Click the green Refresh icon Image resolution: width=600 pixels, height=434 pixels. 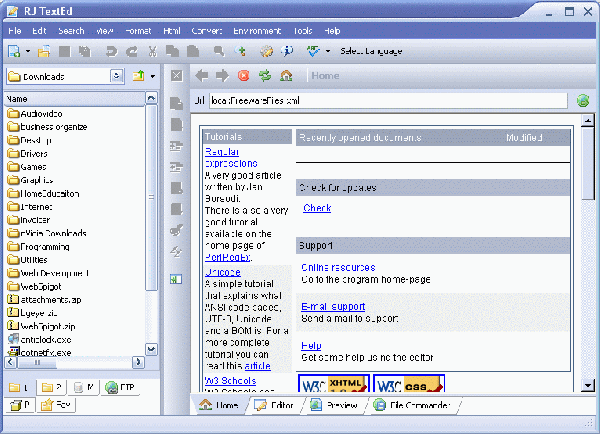click(x=265, y=75)
